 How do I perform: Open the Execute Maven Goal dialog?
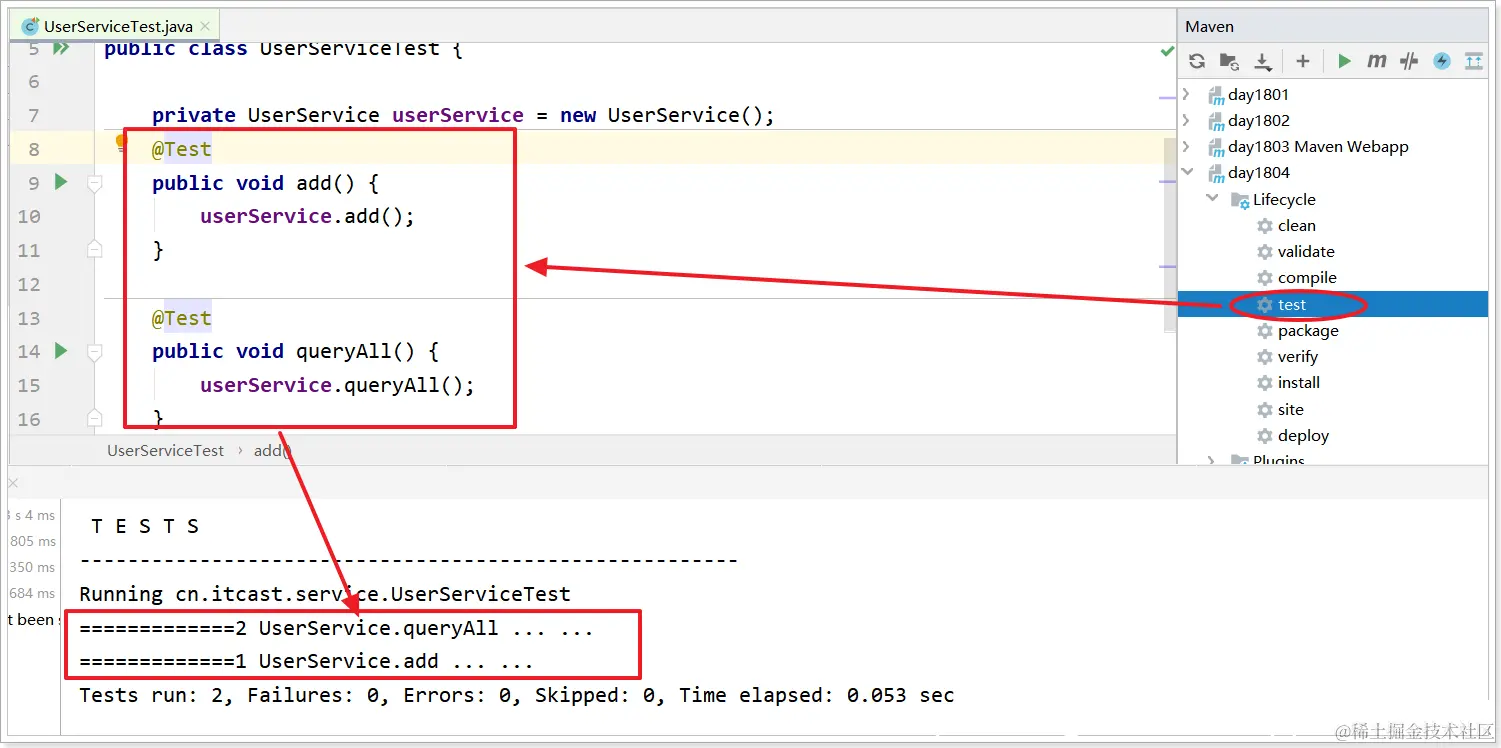pos(1377,62)
